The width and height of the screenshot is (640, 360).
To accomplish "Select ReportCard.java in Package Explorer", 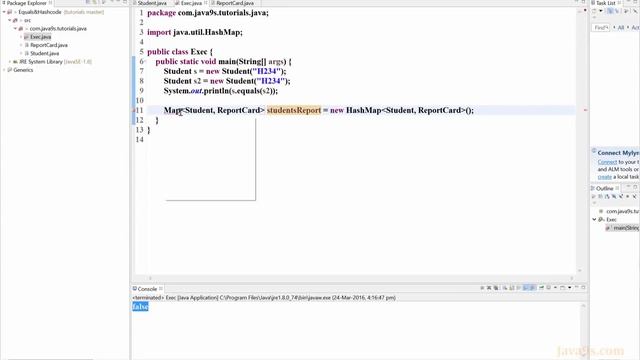I will coord(49,45).
